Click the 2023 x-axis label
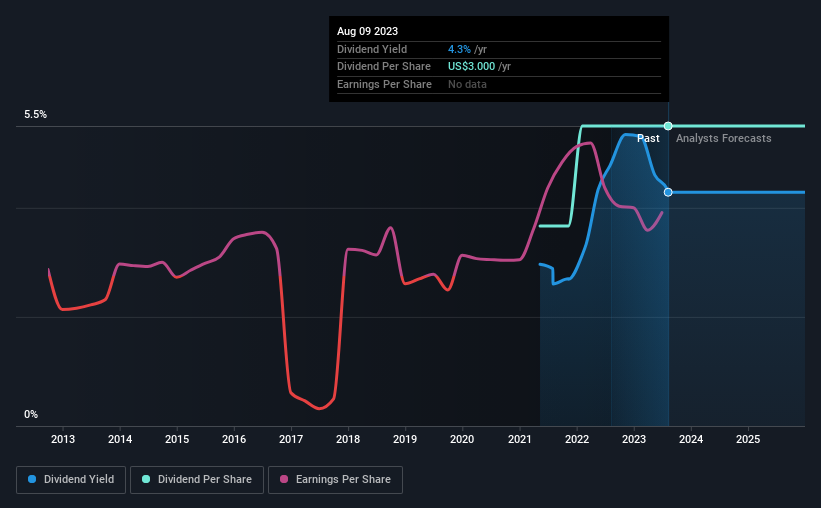The image size is (821, 508). tap(634, 439)
